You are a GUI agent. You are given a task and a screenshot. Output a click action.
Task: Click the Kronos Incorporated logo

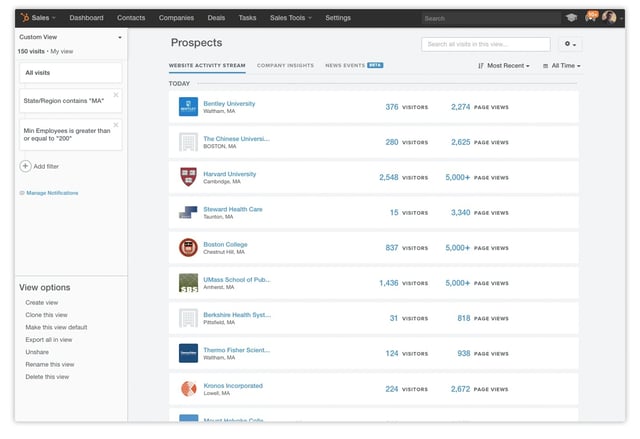point(188,388)
